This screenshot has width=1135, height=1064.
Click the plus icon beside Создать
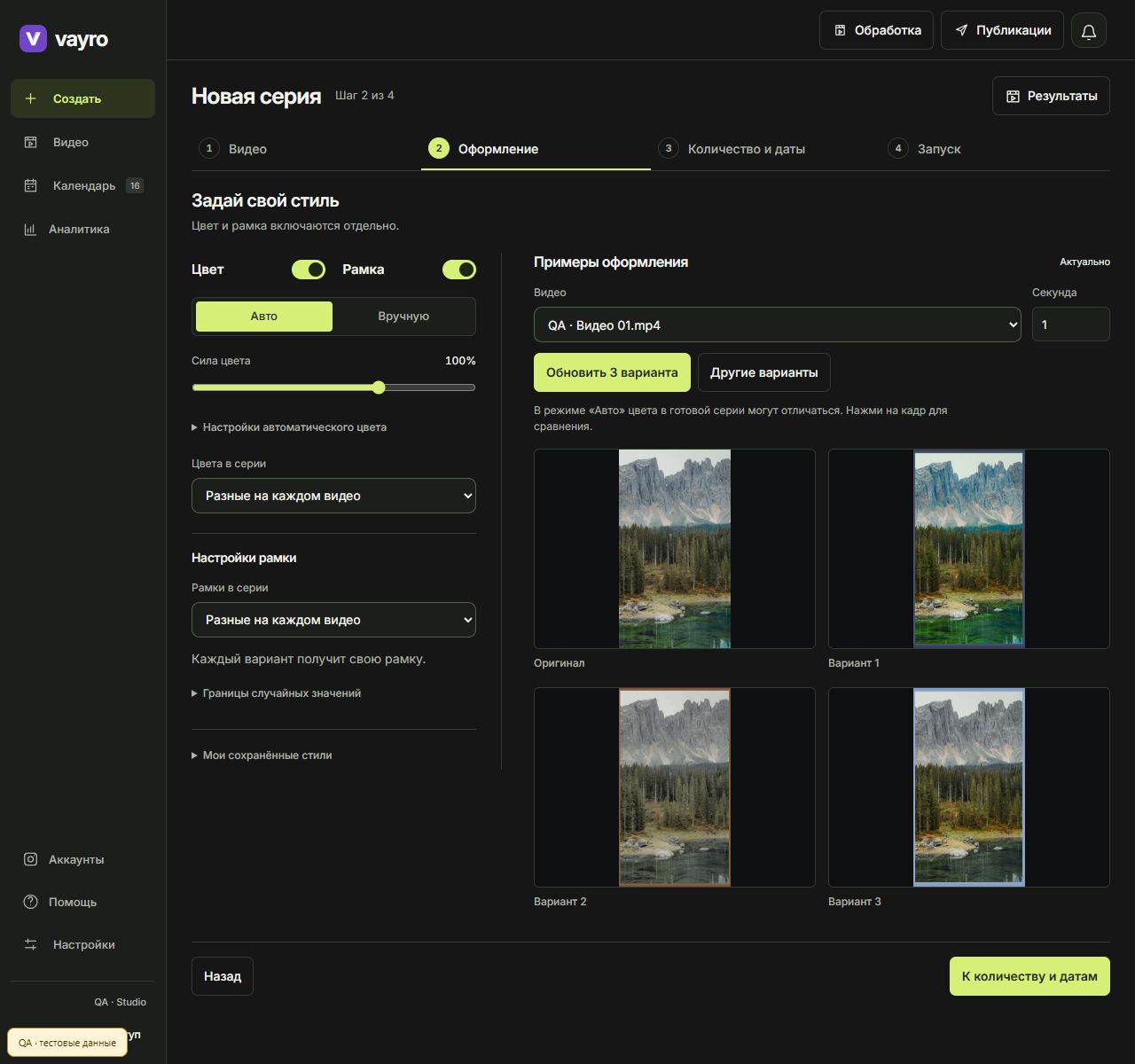(x=31, y=98)
